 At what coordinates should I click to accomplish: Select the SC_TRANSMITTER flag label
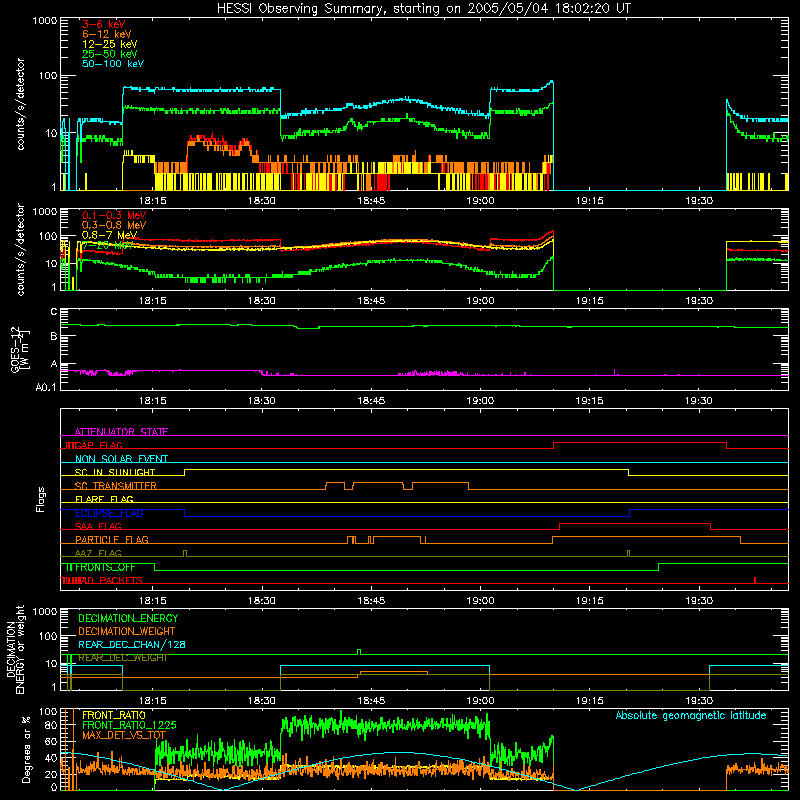click(x=115, y=486)
